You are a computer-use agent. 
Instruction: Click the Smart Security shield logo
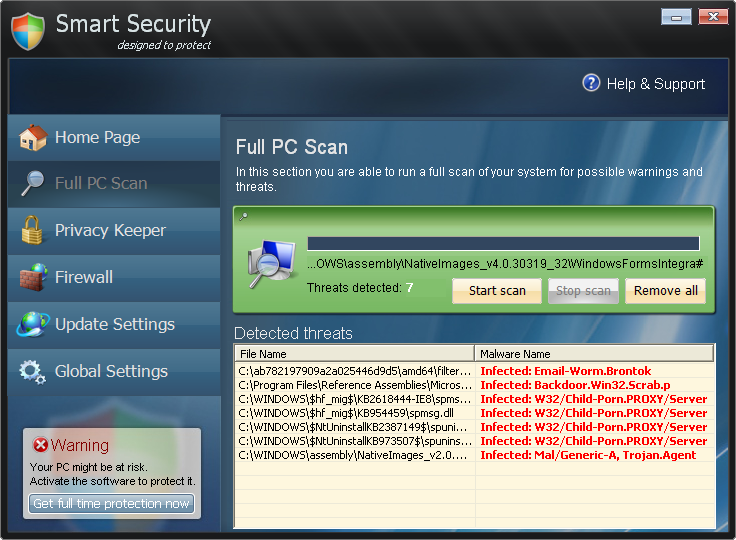[x=28, y=31]
